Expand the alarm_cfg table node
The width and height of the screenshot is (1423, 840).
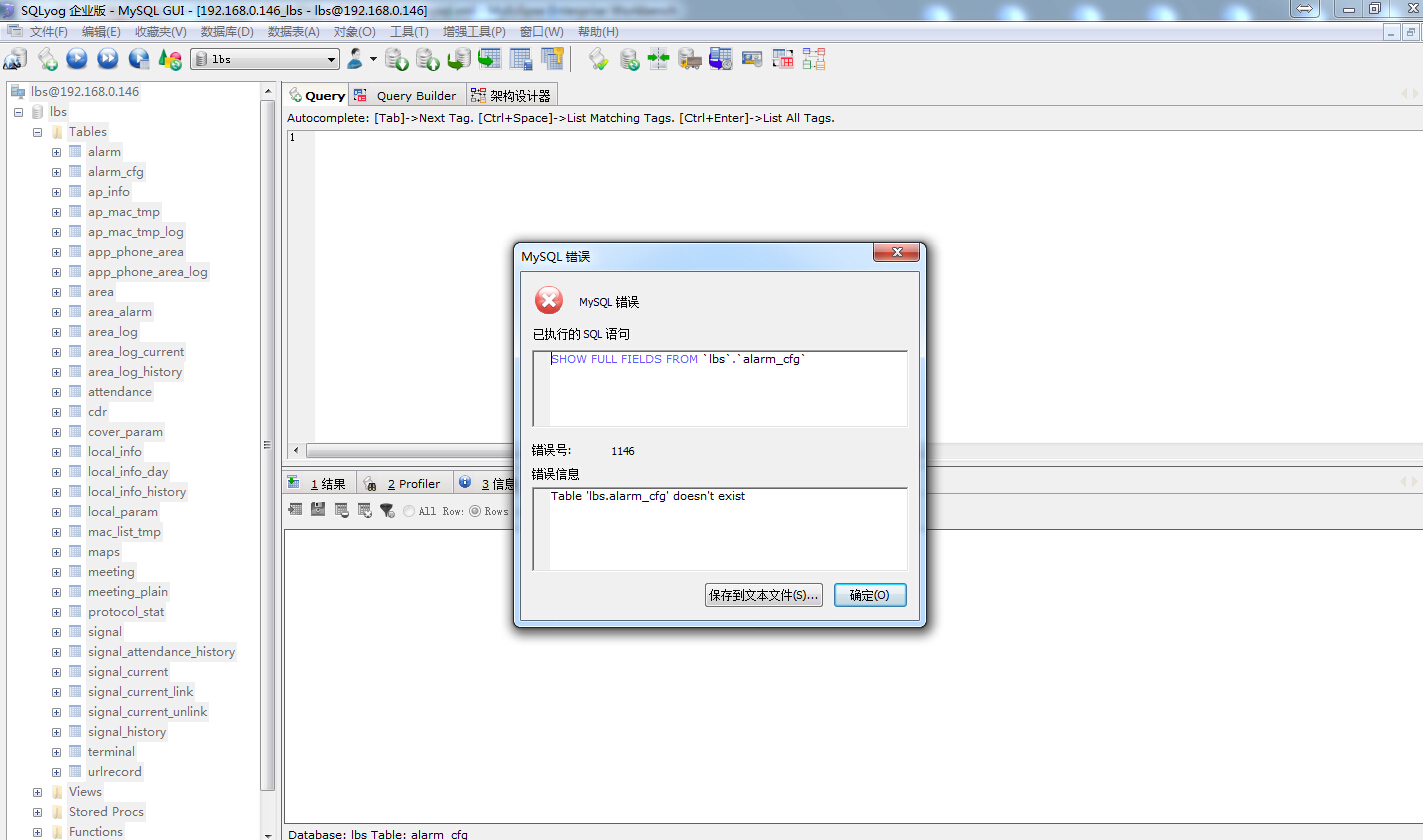(56, 172)
